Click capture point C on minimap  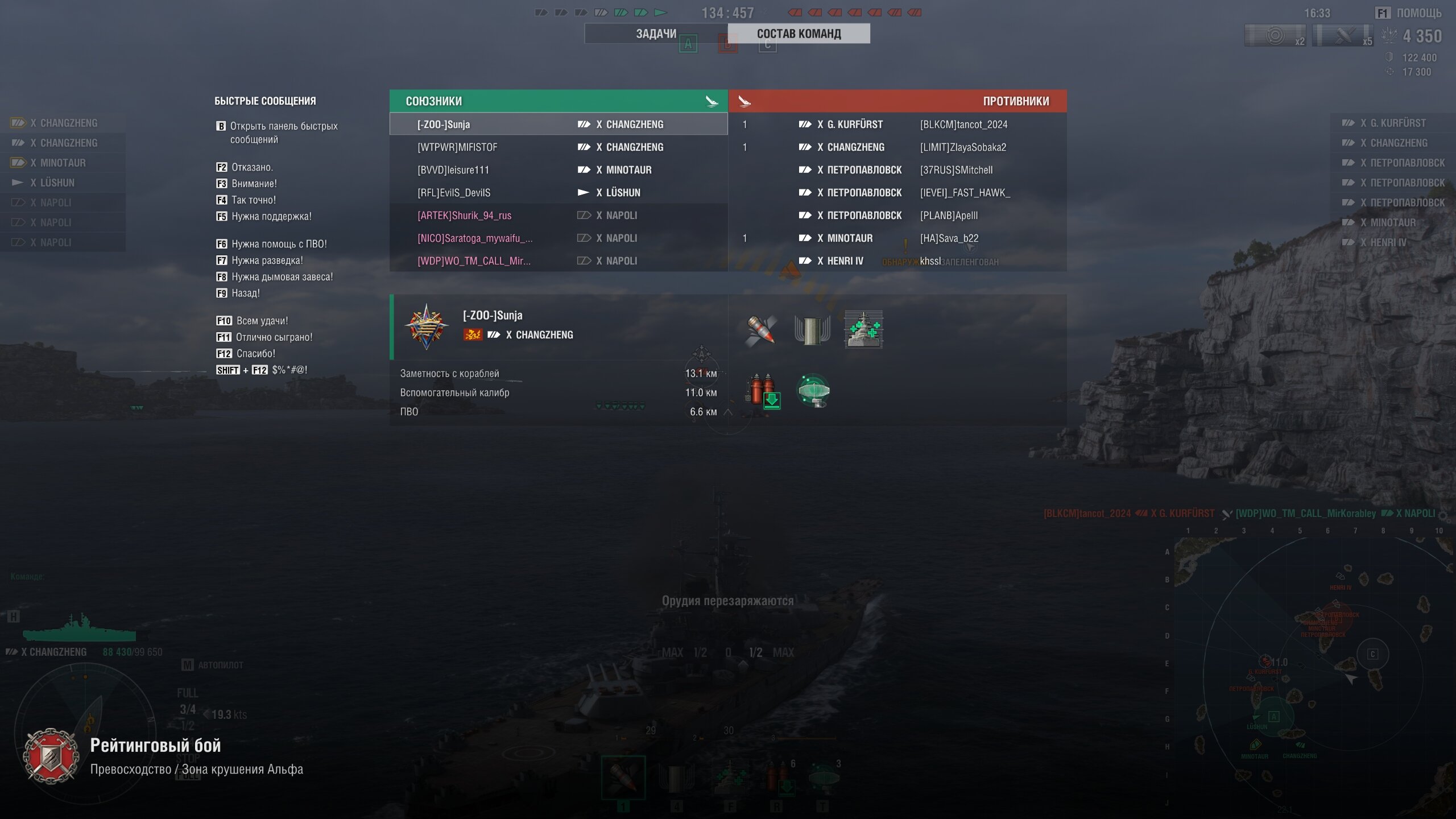tap(1372, 654)
